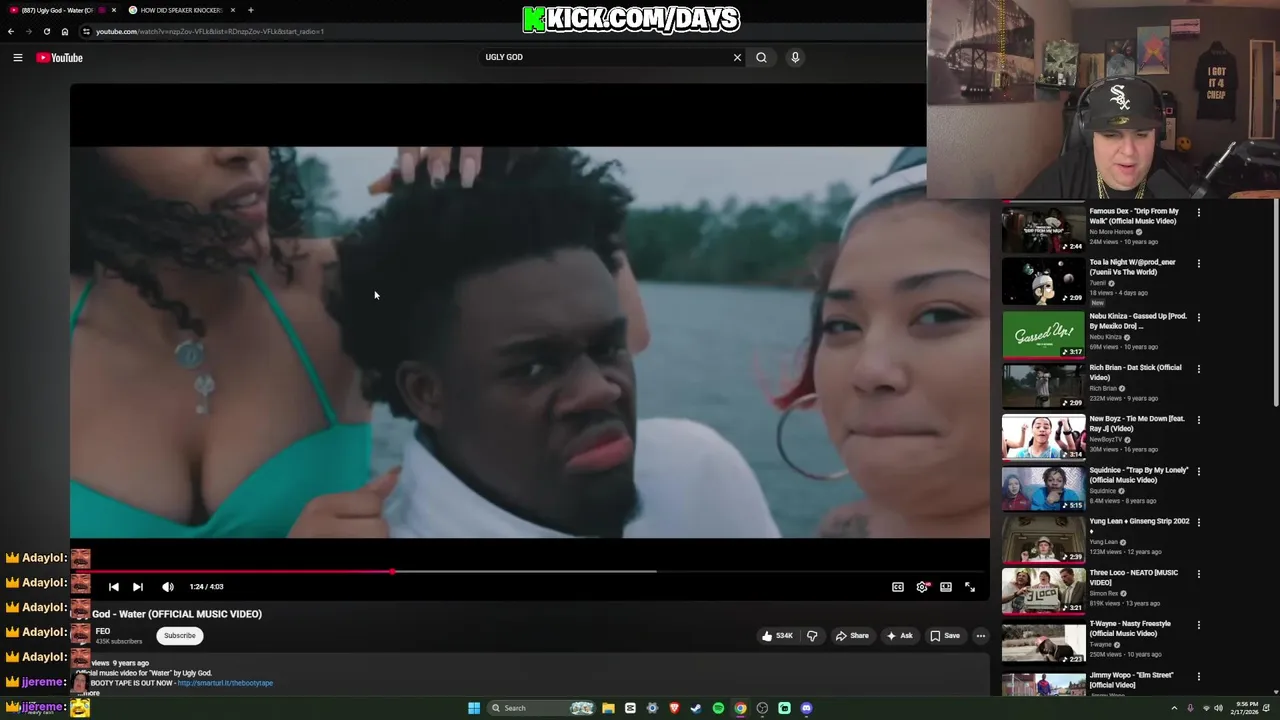This screenshot has width=1280, height=720.
Task: Open the smarturl.it/thebootytape link
Action: click(x=225, y=683)
